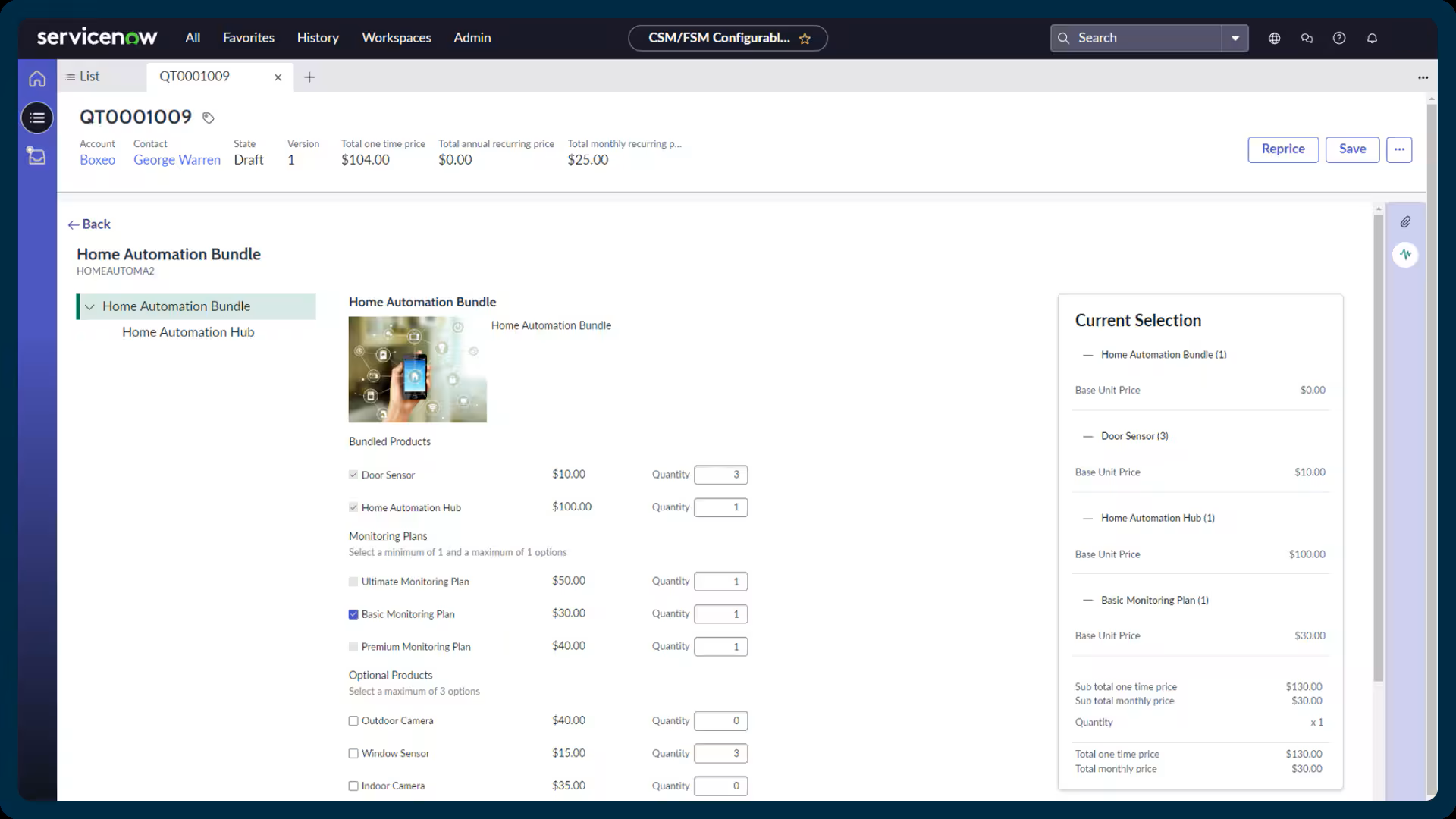Collapse Home Automation Bundle tree node

click(x=89, y=306)
